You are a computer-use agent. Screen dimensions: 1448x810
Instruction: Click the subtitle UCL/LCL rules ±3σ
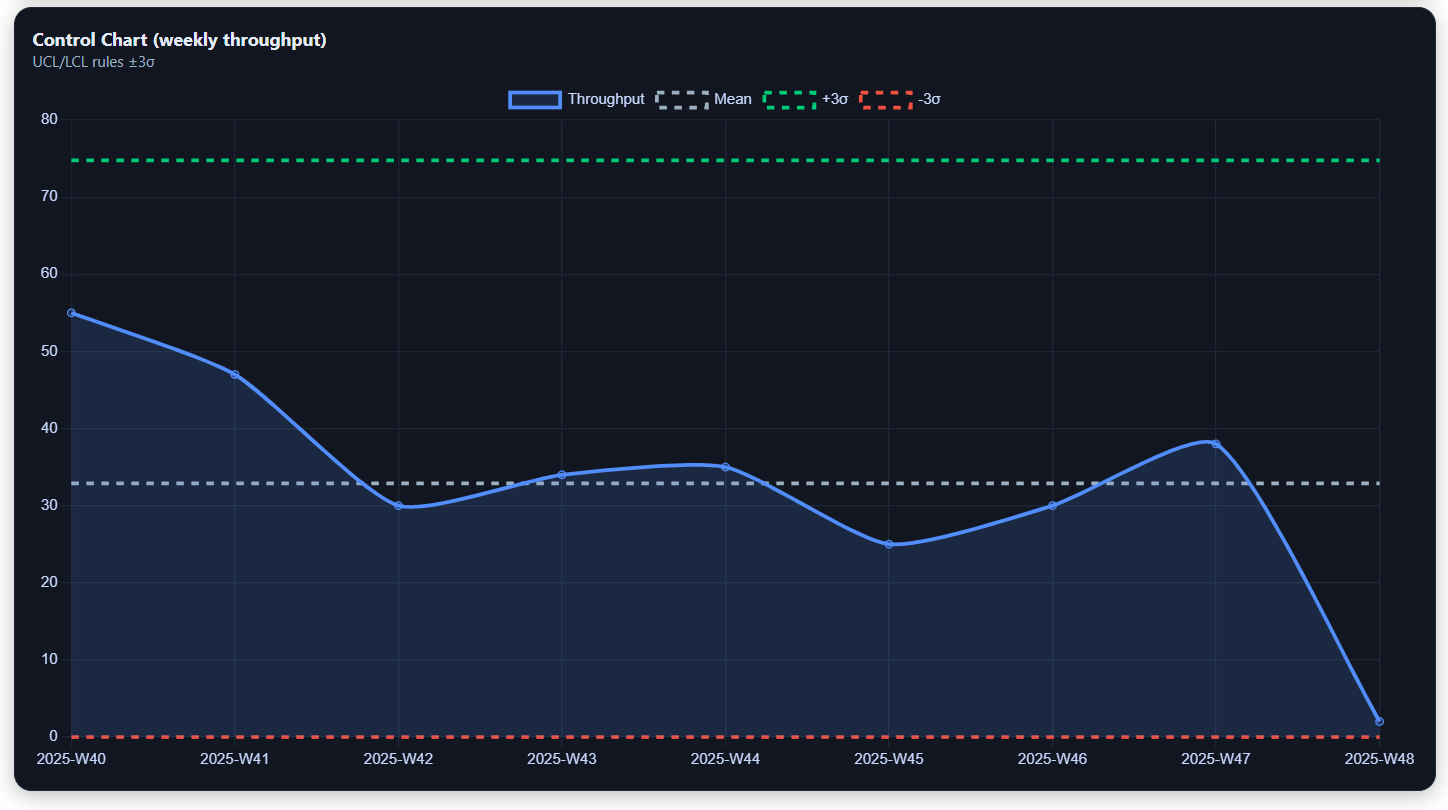94,61
